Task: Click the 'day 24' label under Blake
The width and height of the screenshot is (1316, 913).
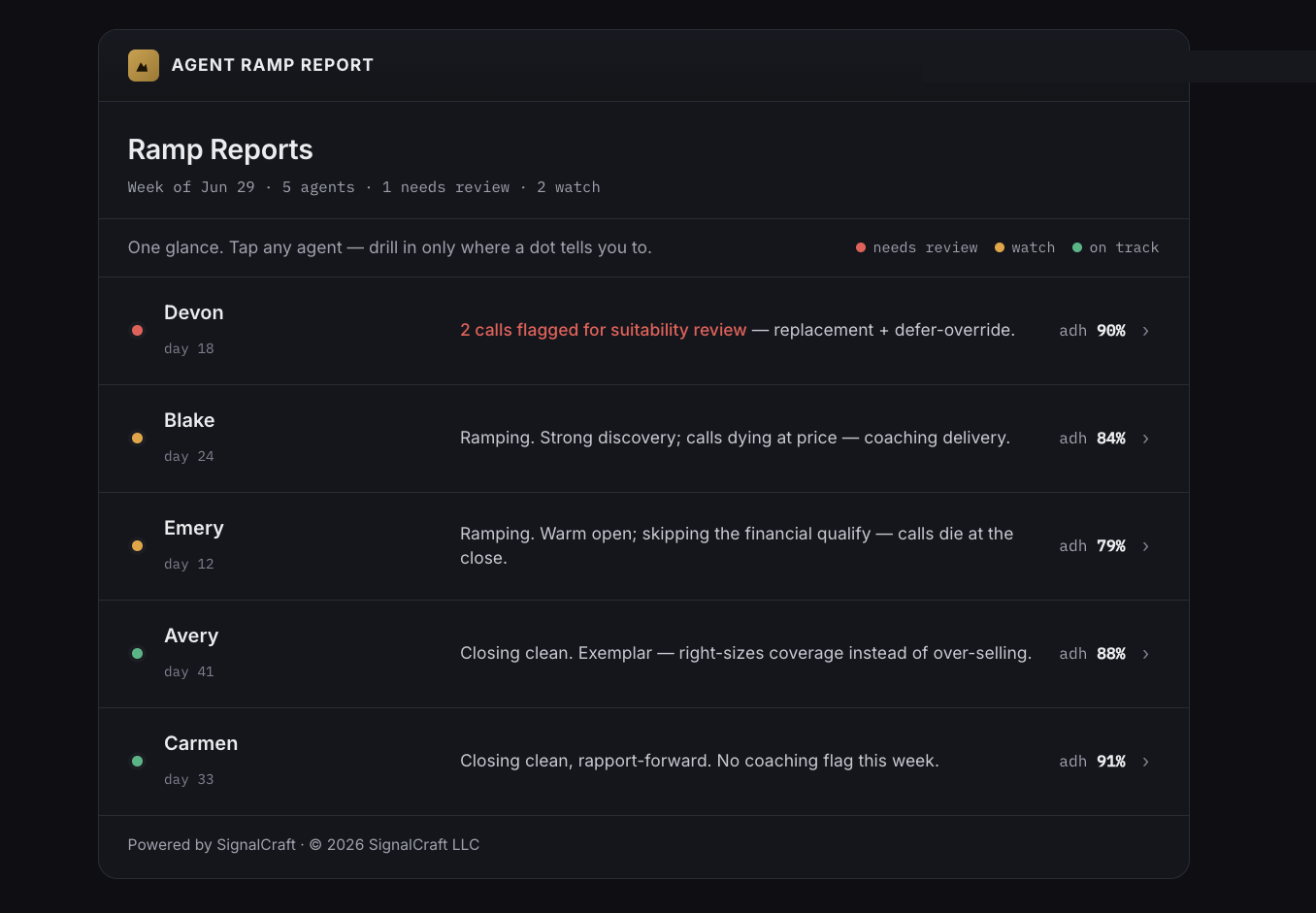Action: click(189, 456)
